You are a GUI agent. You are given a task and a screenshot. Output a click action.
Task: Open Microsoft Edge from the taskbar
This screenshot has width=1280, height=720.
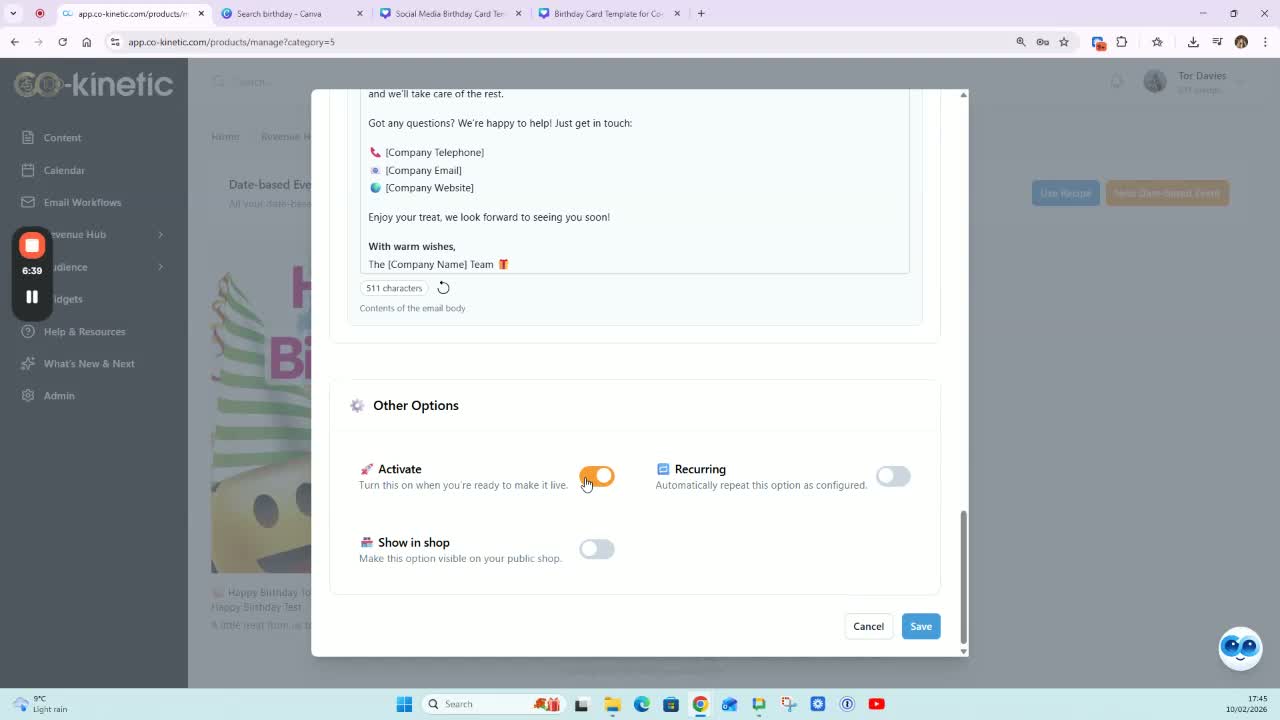[x=642, y=704]
